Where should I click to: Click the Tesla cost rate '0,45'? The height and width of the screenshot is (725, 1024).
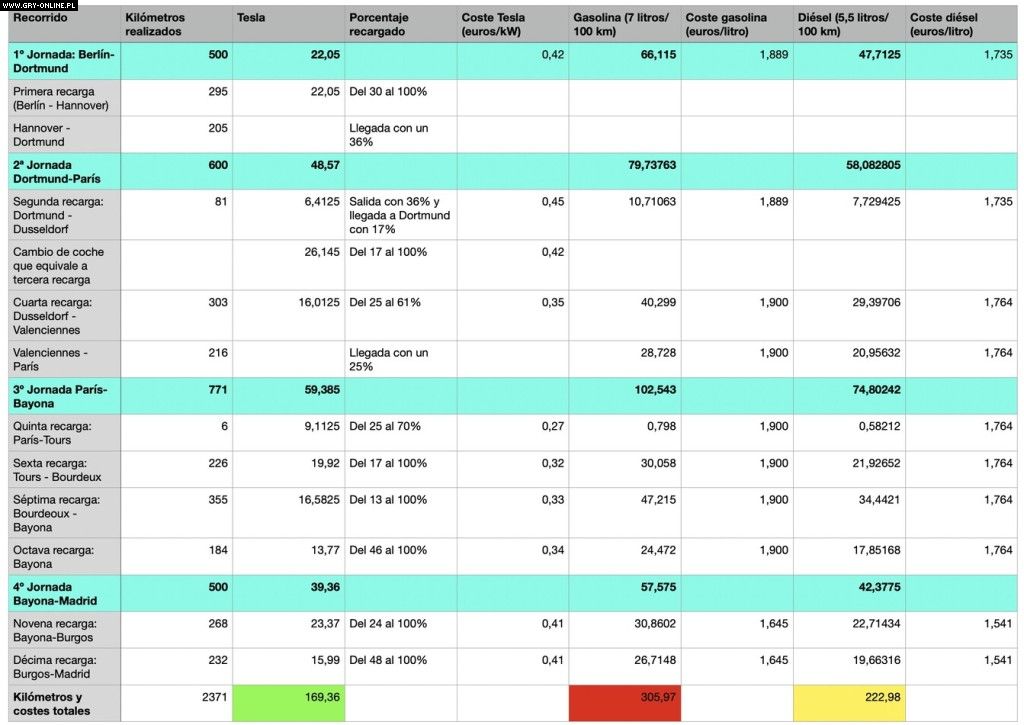click(x=552, y=201)
